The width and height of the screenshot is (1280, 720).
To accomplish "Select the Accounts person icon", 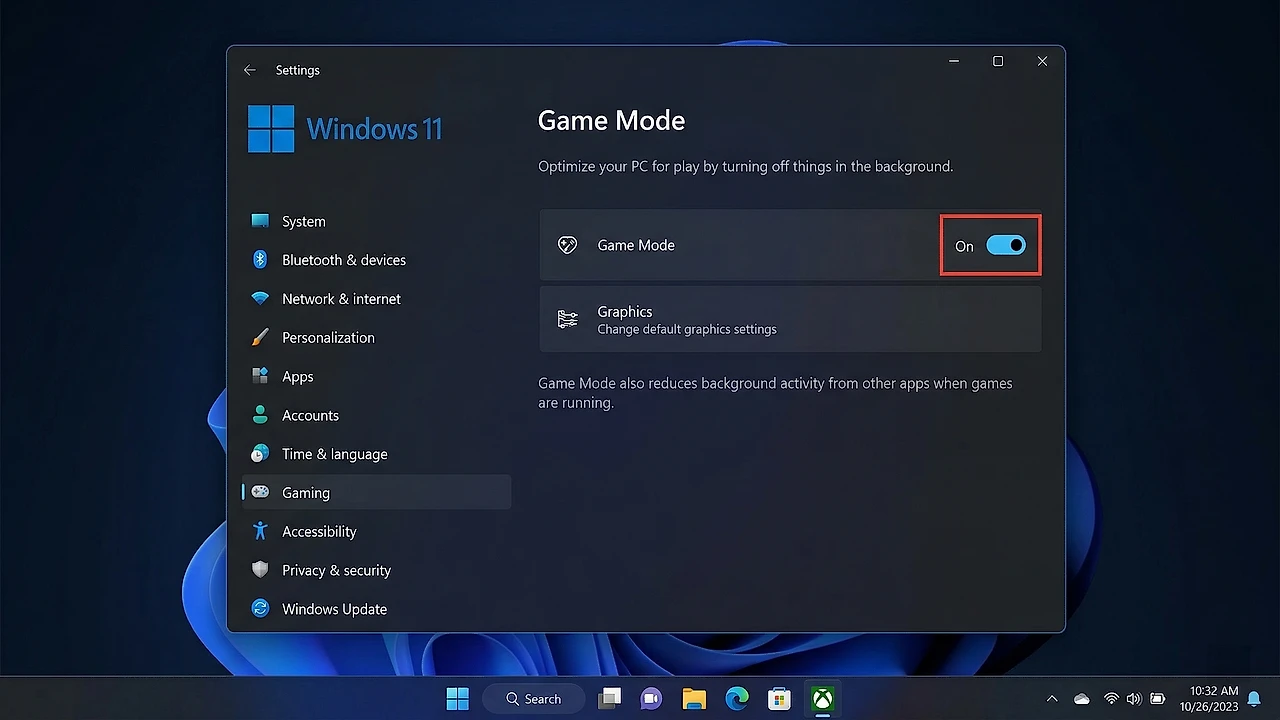I will (x=260, y=415).
